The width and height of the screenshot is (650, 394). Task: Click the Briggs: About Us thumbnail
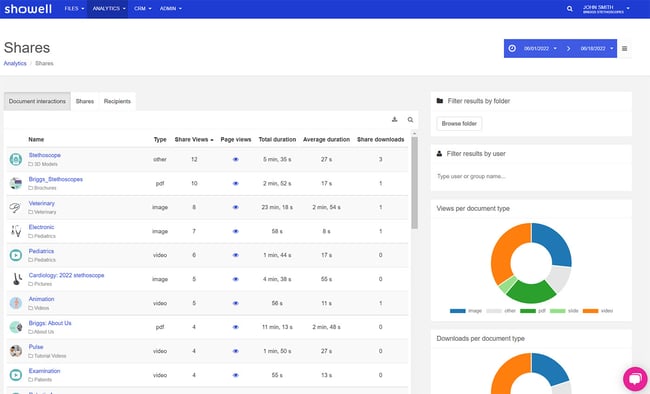click(16, 327)
